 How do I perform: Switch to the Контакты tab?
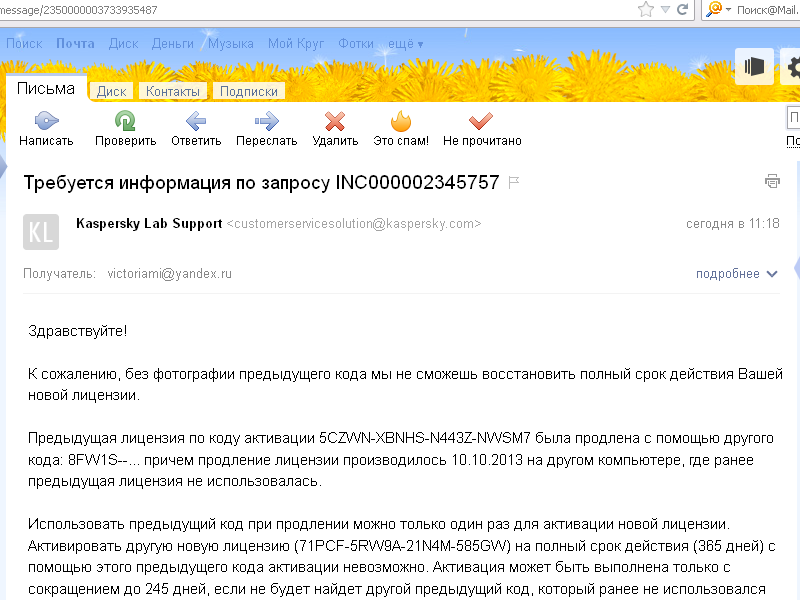click(172, 91)
